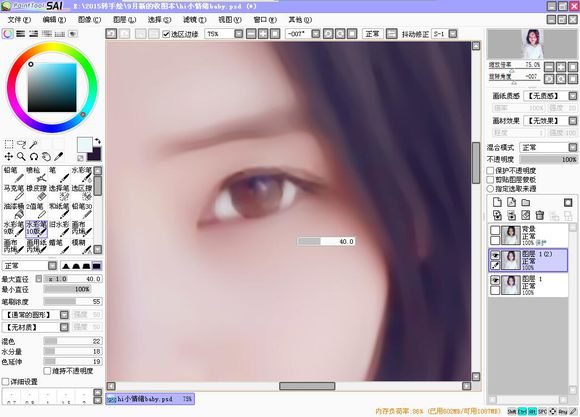The width and height of the screenshot is (580, 417).
Task: Select the magic wand tool
Action: [x=34, y=144]
